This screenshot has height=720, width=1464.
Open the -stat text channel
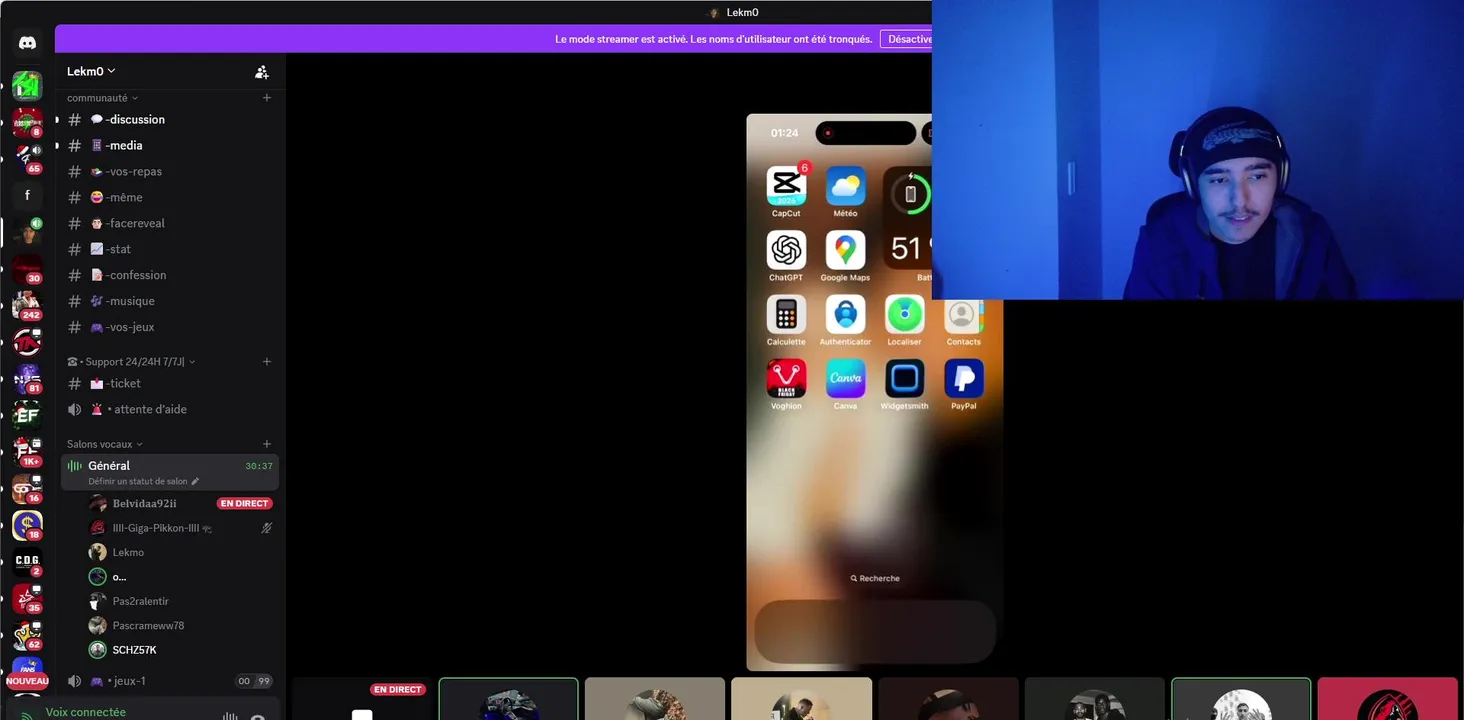point(170,250)
